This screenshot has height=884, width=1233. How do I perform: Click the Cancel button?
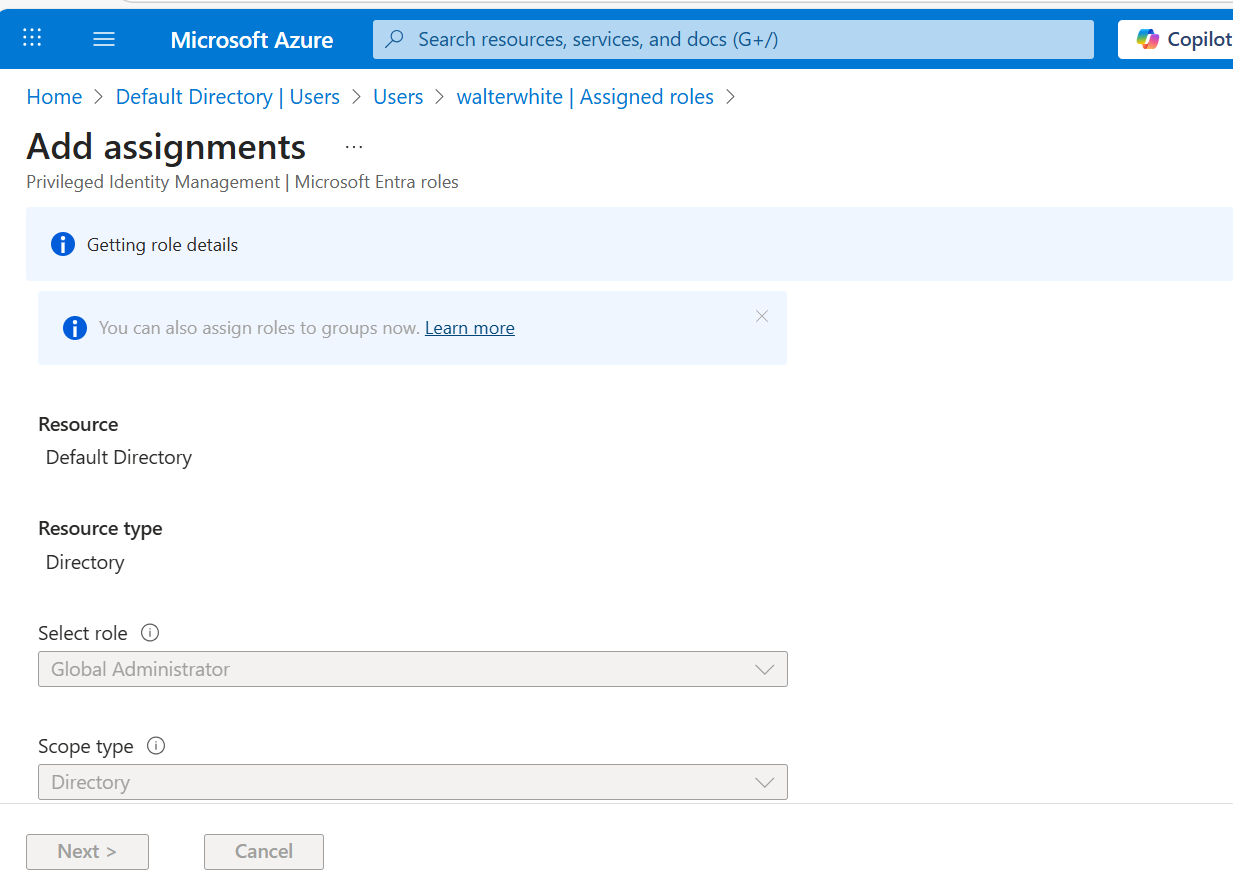tap(263, 851)
